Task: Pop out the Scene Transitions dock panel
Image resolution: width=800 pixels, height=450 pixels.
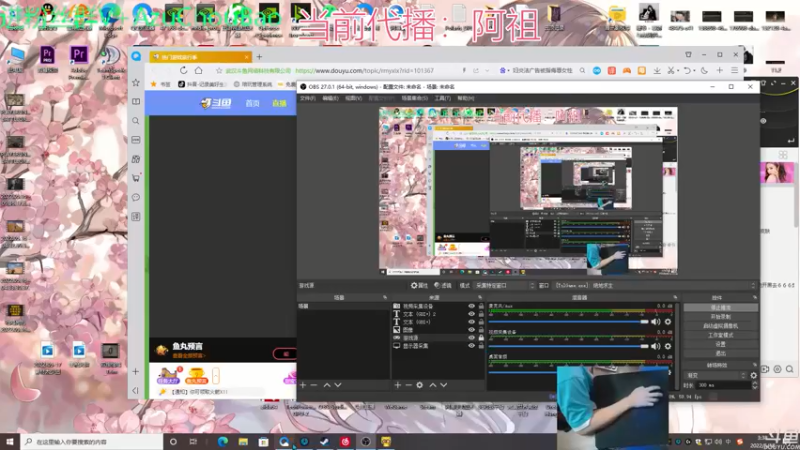Action: click(755, 365)
